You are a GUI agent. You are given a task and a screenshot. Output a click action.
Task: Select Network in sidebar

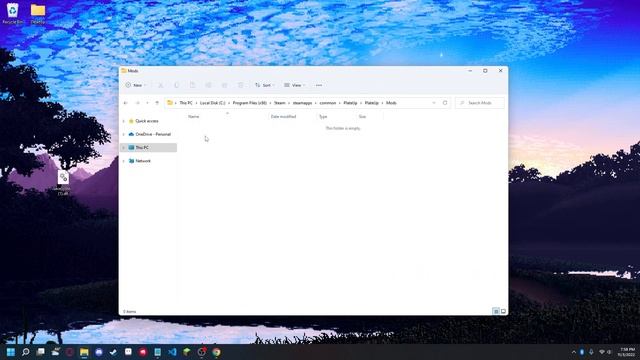[140, 161]
